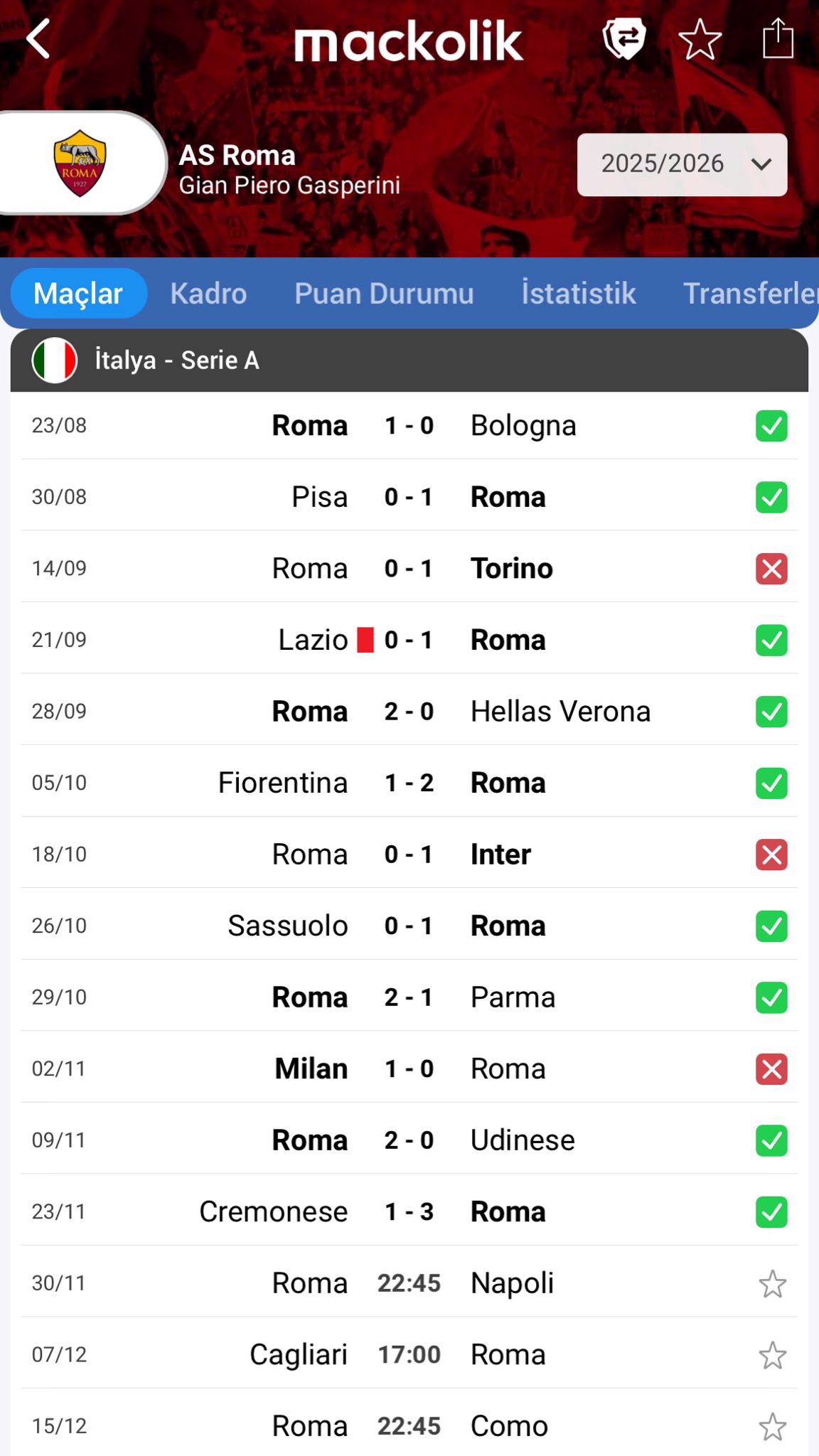This screenshot has height=1456, width=819.
Task: Tap the back arrow icon
Action: (x=38, y=38)
